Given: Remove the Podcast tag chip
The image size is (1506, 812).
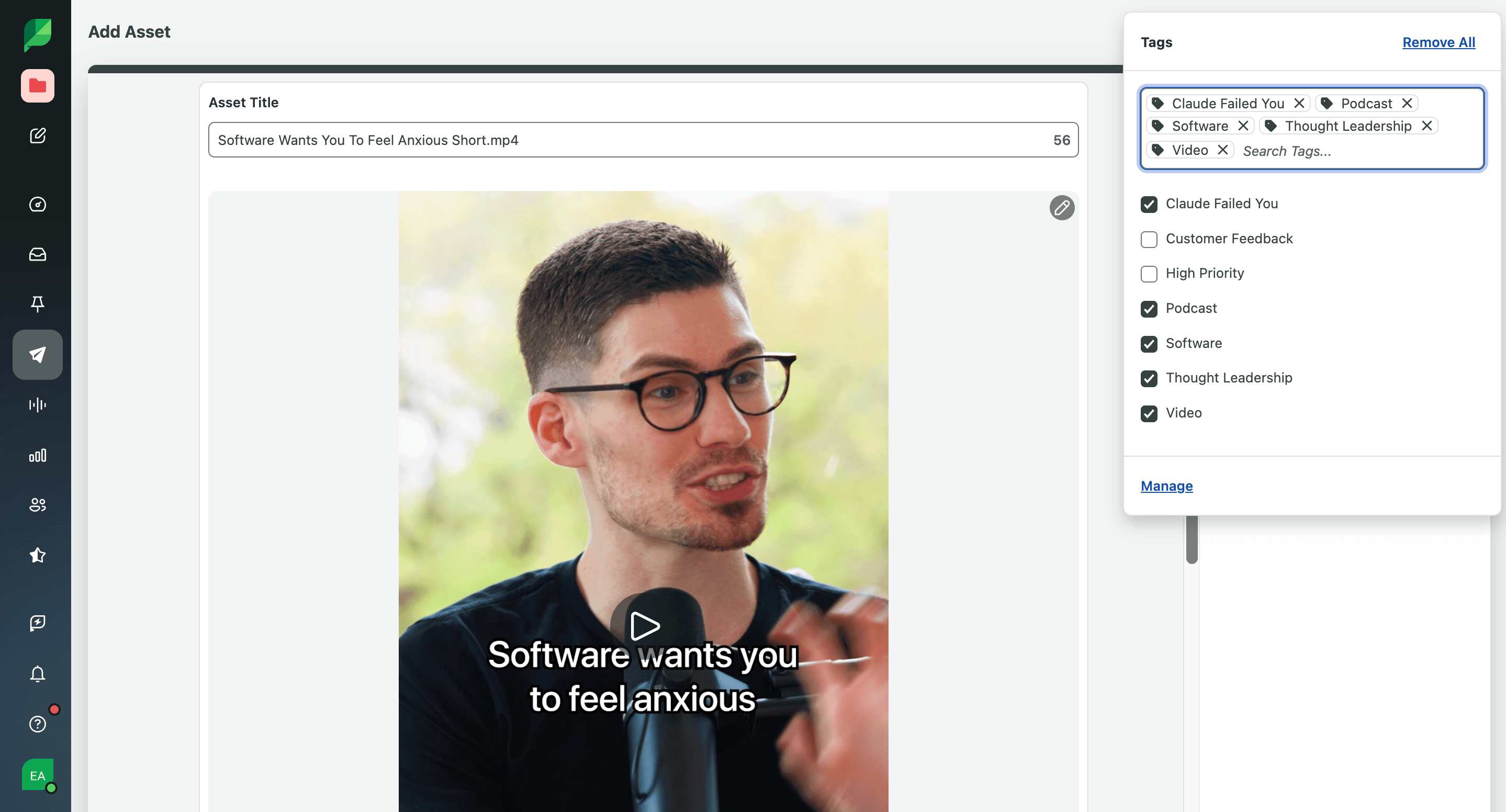Looking at the screenshot, I should [1407, 103].
